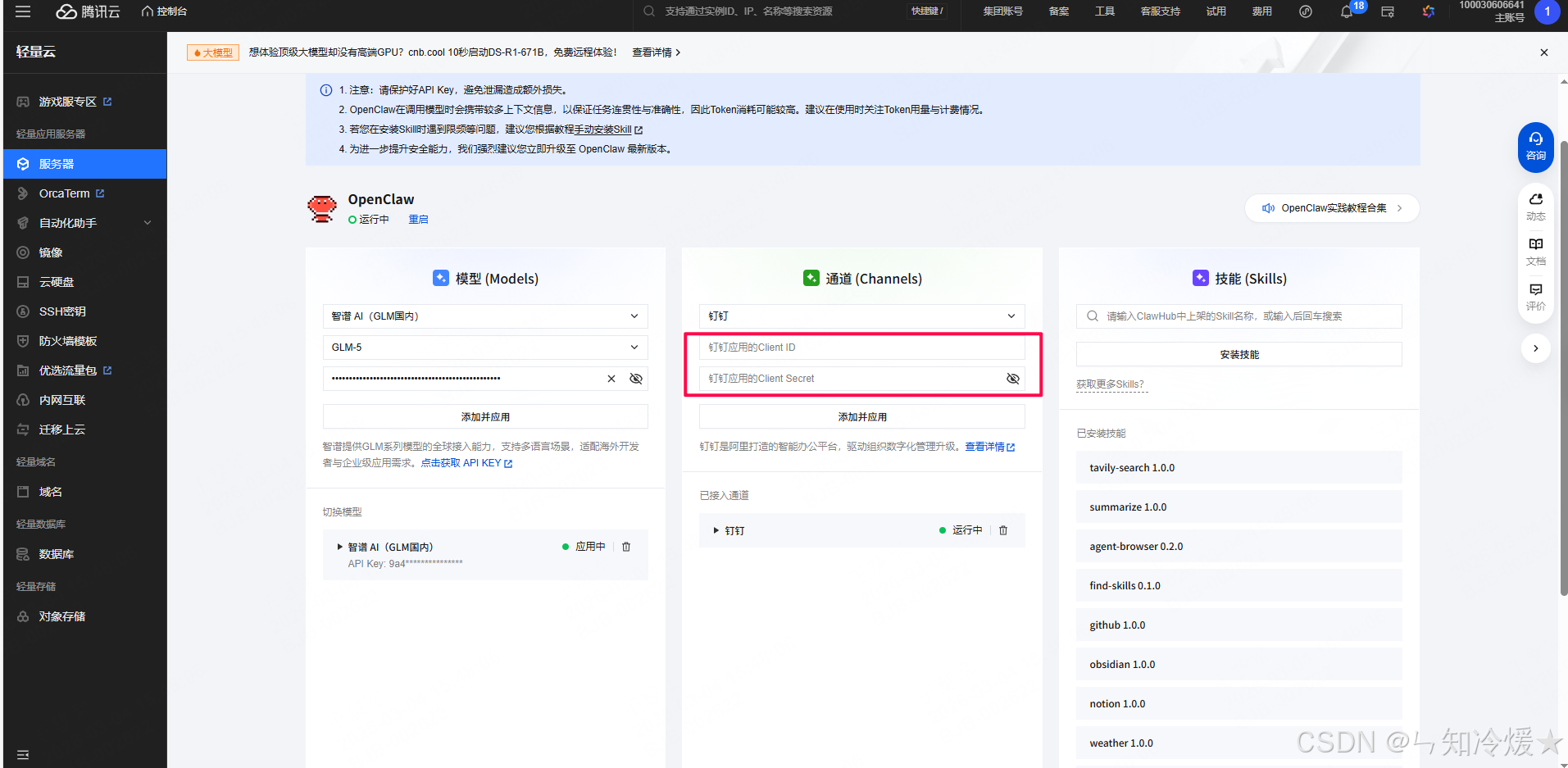1568x768 pixels.
Task: Collapse the sidebar with bottom icon
Action: click(23, 754)
